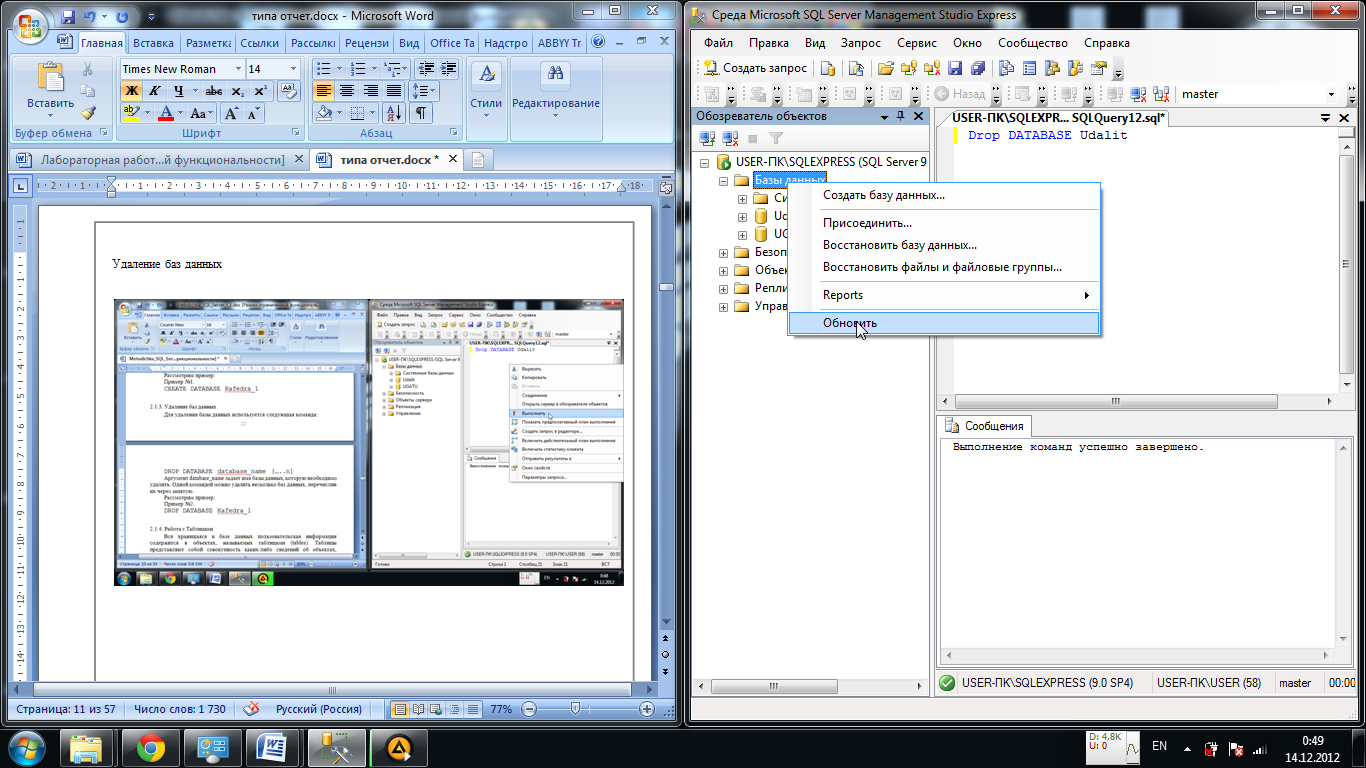Open the Вставка ribbon tab
Image resolution: width=1366 pixels, height=768 pixels.
tap(153, 43)
